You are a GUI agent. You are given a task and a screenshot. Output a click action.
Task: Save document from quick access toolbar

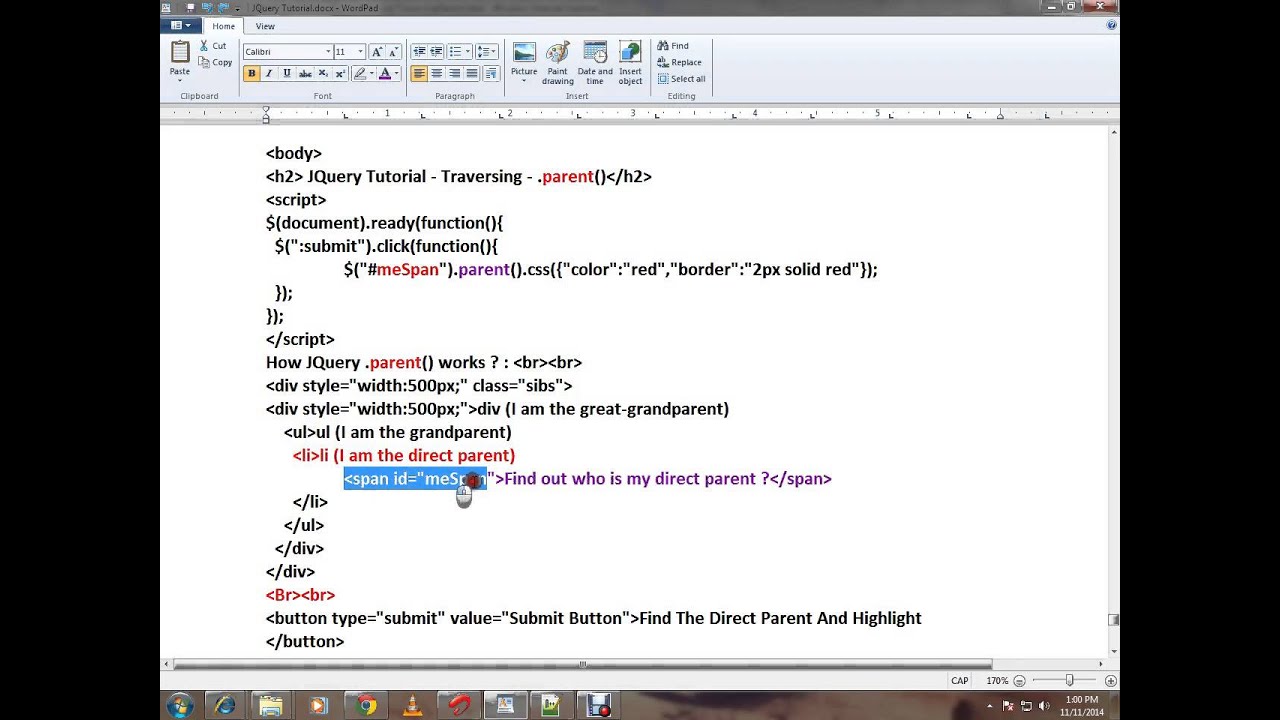click(x=191, y=7)
